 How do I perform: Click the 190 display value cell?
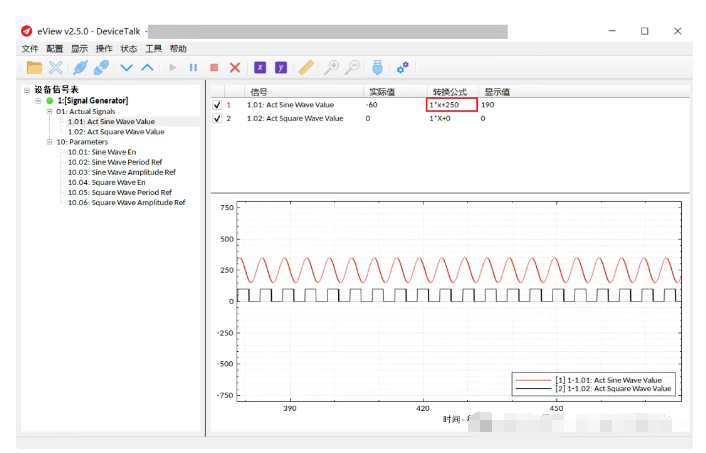point(488,105)
